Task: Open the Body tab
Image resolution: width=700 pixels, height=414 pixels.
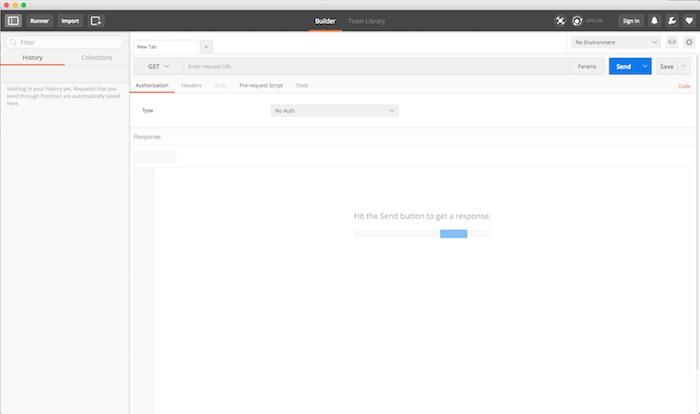Action: coord(221,85)
